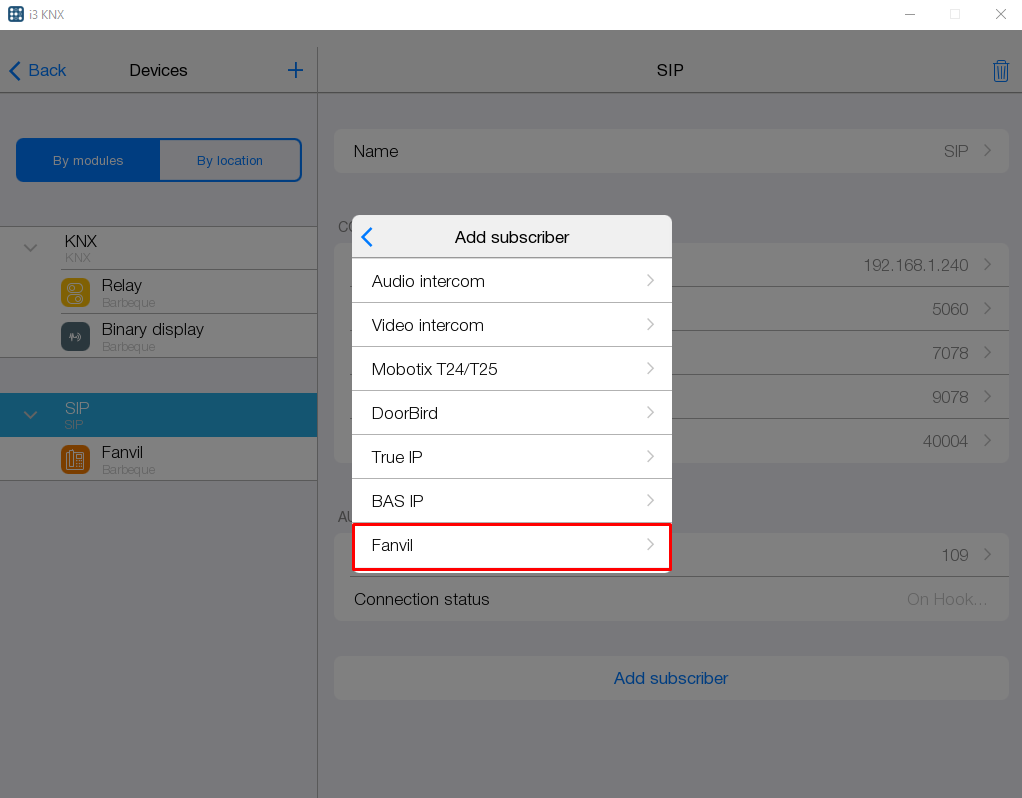Collapse the KNX module group
The height and width of the screenshot is (798, 1022).
[30, 248]
